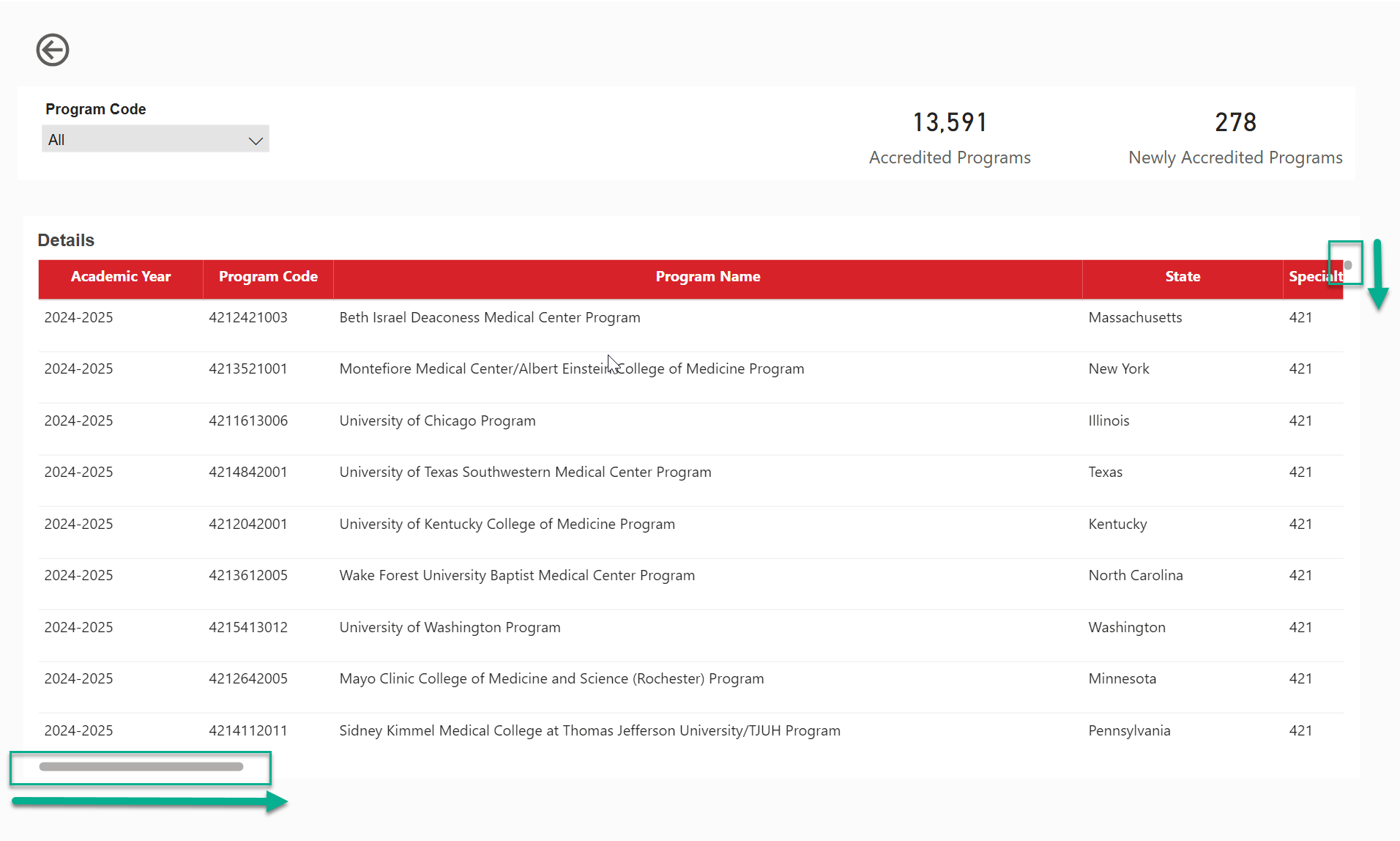
Task: Click the North Carolina state cell
Action: click(1136, 575)
